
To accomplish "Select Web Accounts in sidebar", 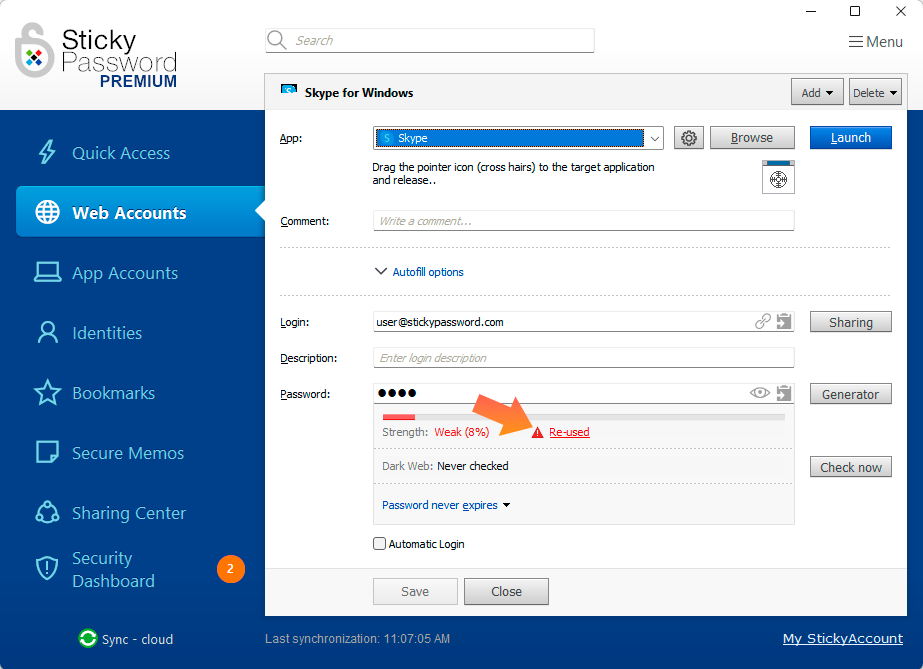I will (x=140, y=212).
